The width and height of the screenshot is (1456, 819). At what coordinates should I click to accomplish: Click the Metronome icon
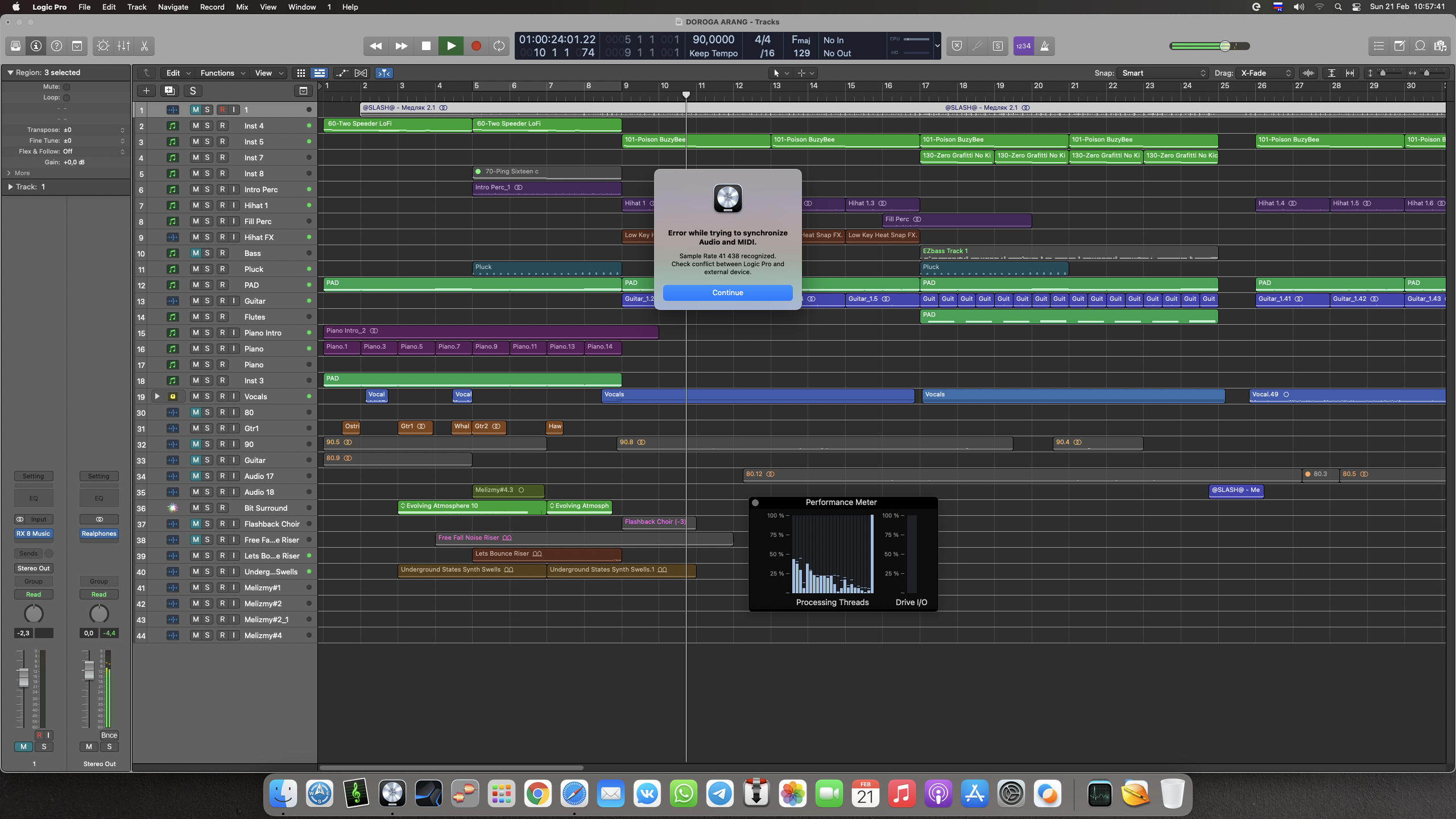[x=1045, y=46]
